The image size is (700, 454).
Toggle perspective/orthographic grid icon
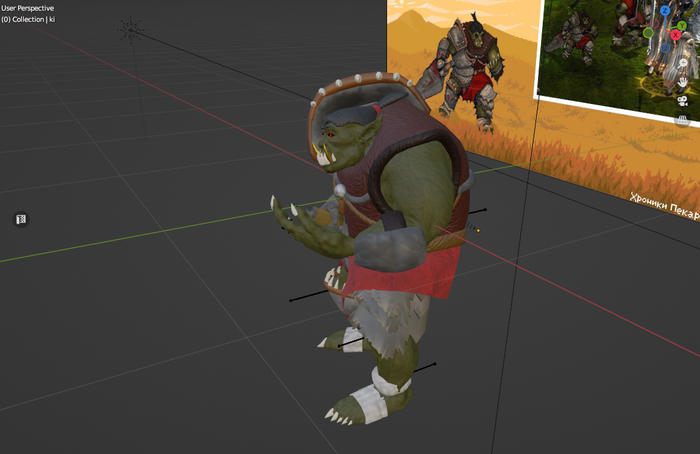682,120
